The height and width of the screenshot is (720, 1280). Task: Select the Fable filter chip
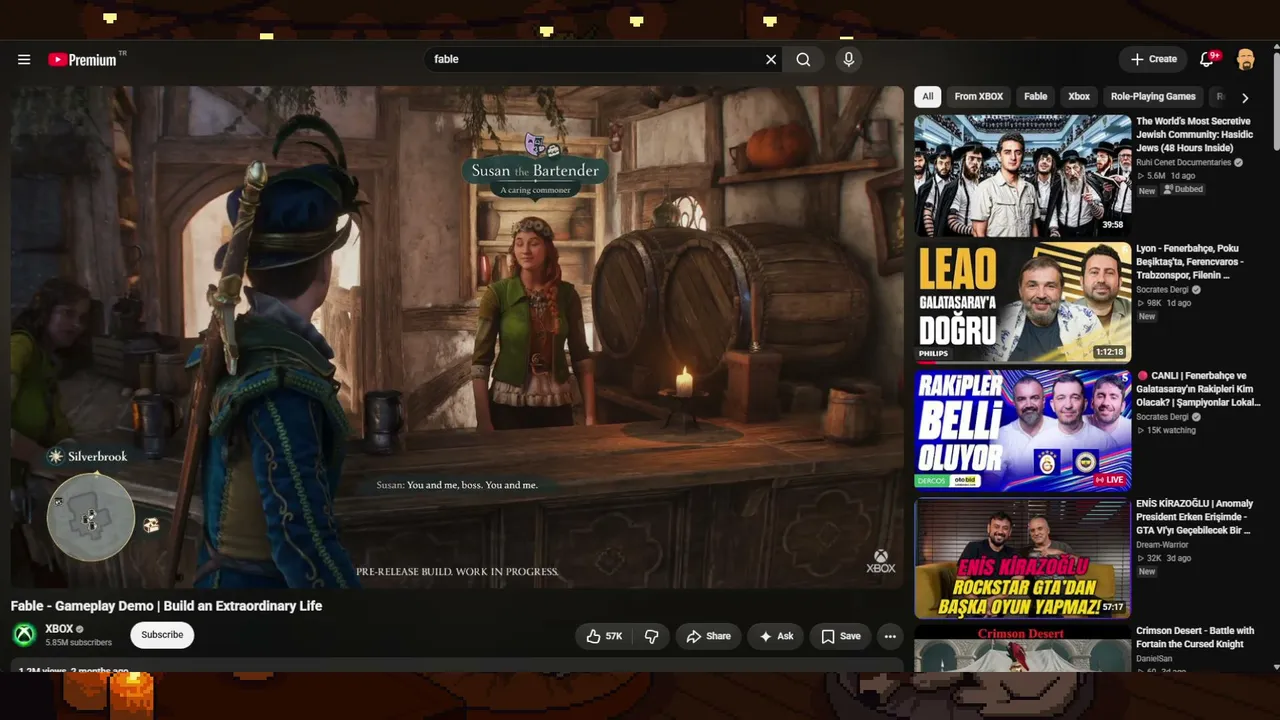tap(1035, 97)
